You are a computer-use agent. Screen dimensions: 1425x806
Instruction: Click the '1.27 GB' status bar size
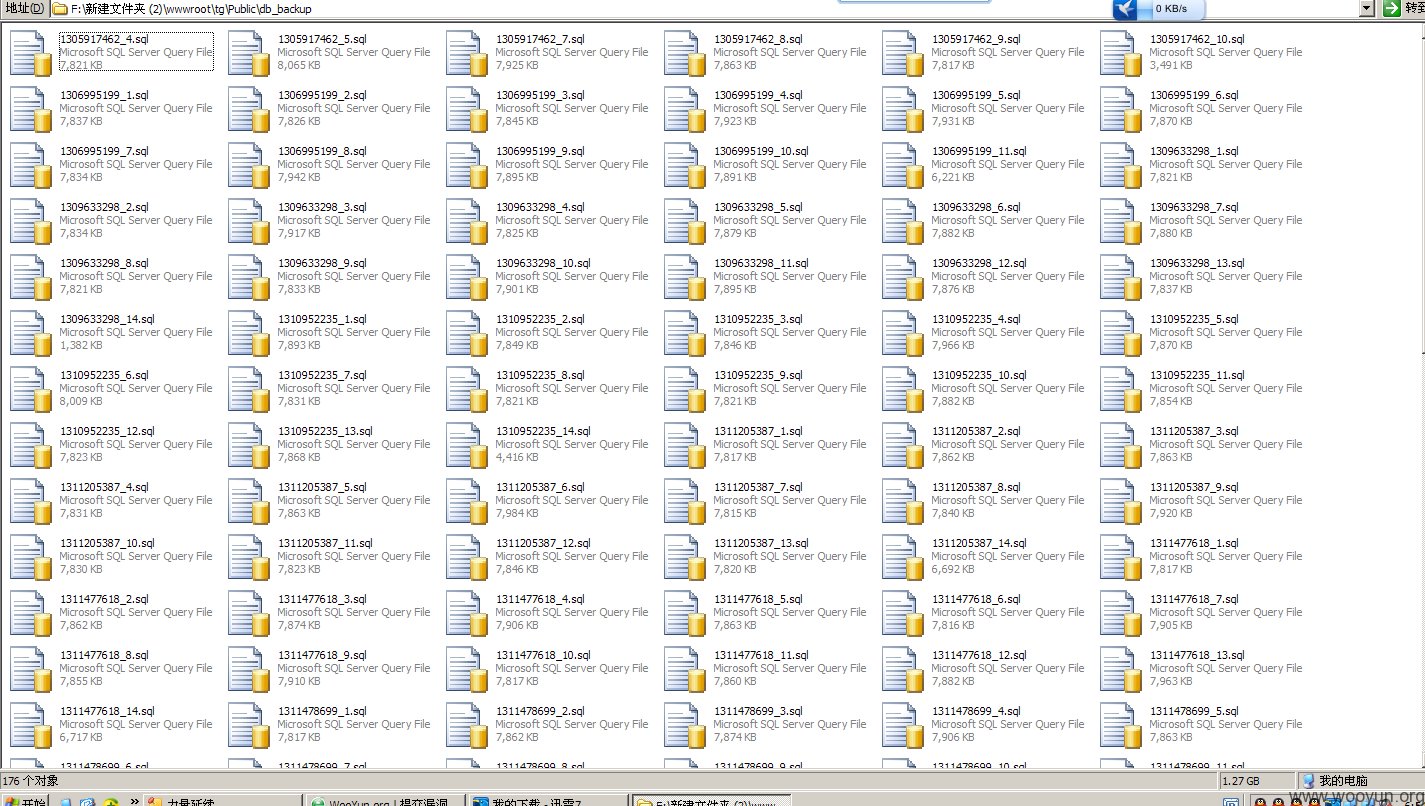pyautogui.click(x=1239, y=781)
